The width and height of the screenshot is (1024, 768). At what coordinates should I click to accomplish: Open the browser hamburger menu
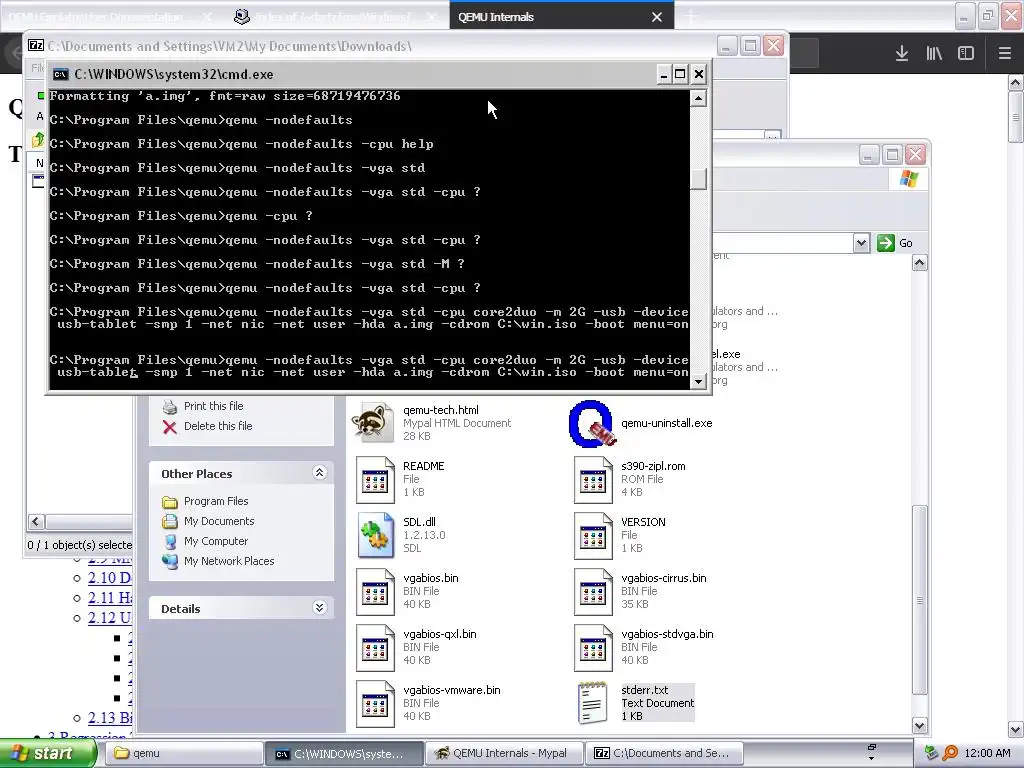coord(1005,54)
